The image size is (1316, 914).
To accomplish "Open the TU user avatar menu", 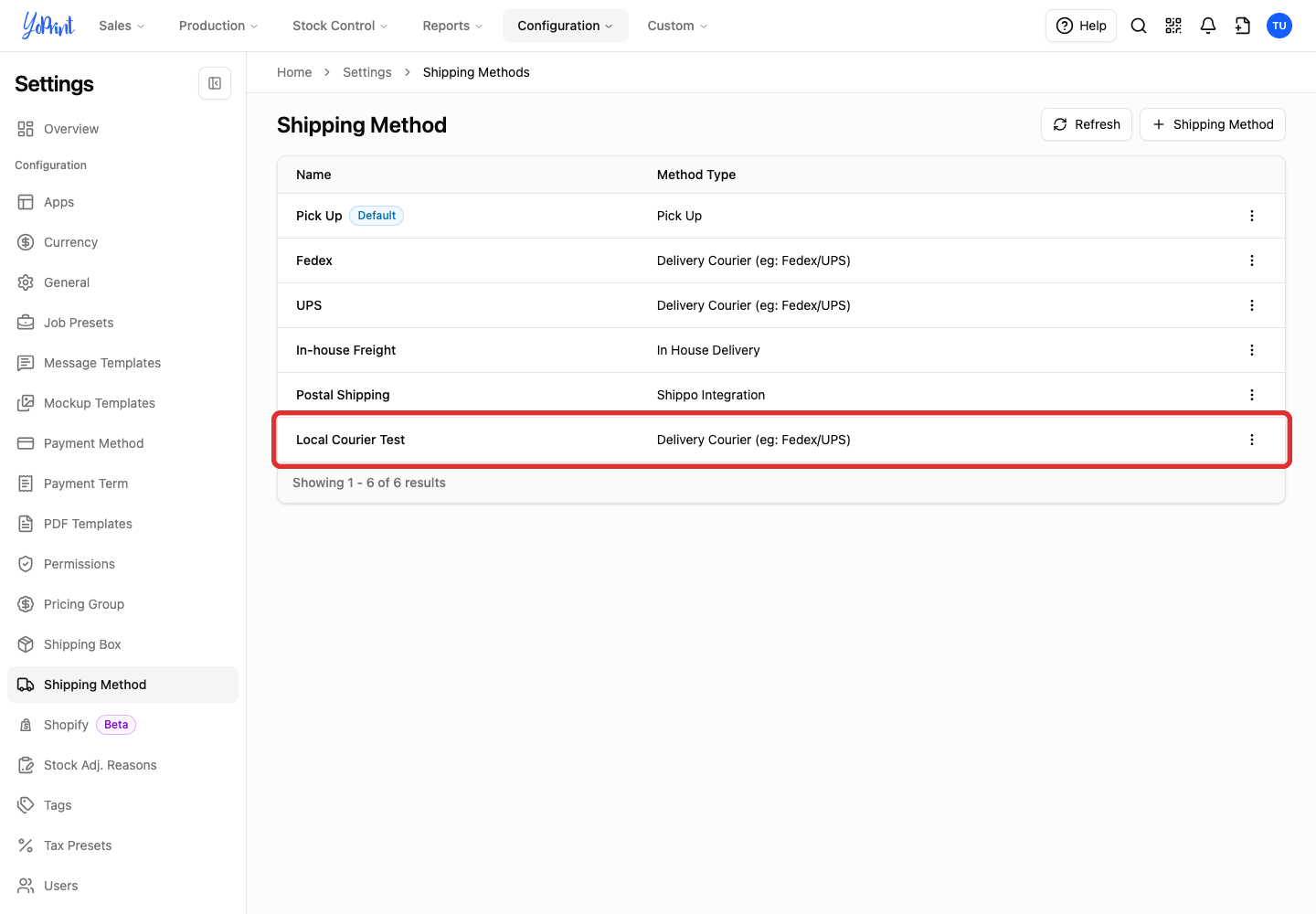I will tap(1279, 26).
